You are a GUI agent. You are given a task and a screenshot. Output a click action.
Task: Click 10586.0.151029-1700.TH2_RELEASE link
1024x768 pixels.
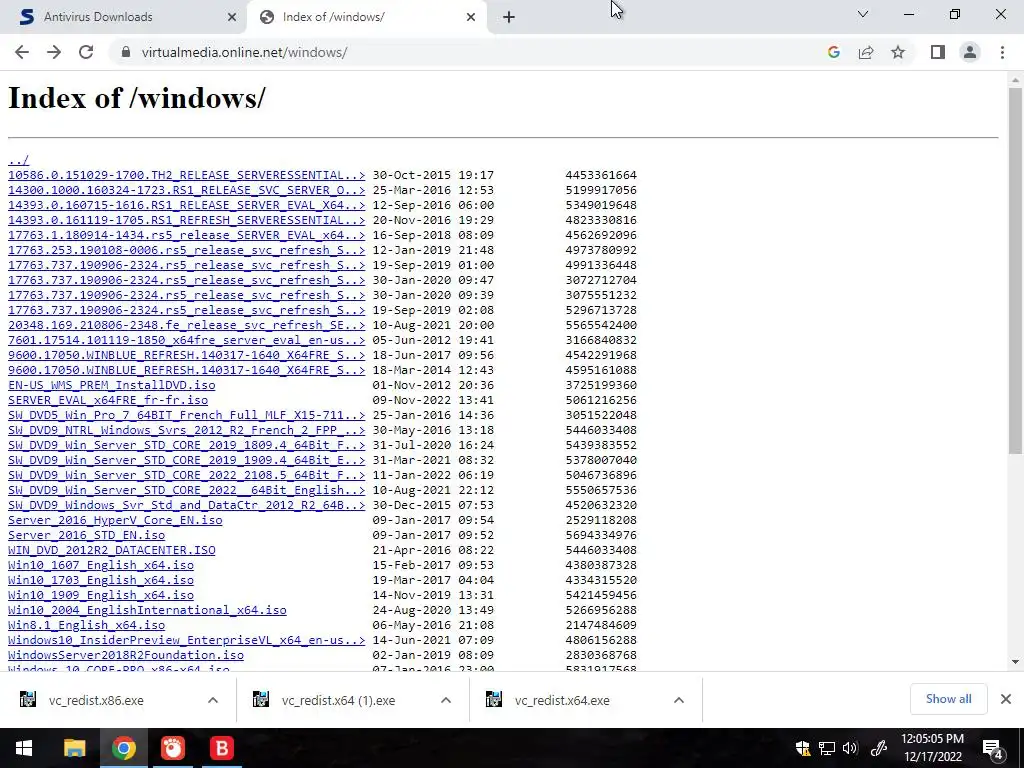186,175
